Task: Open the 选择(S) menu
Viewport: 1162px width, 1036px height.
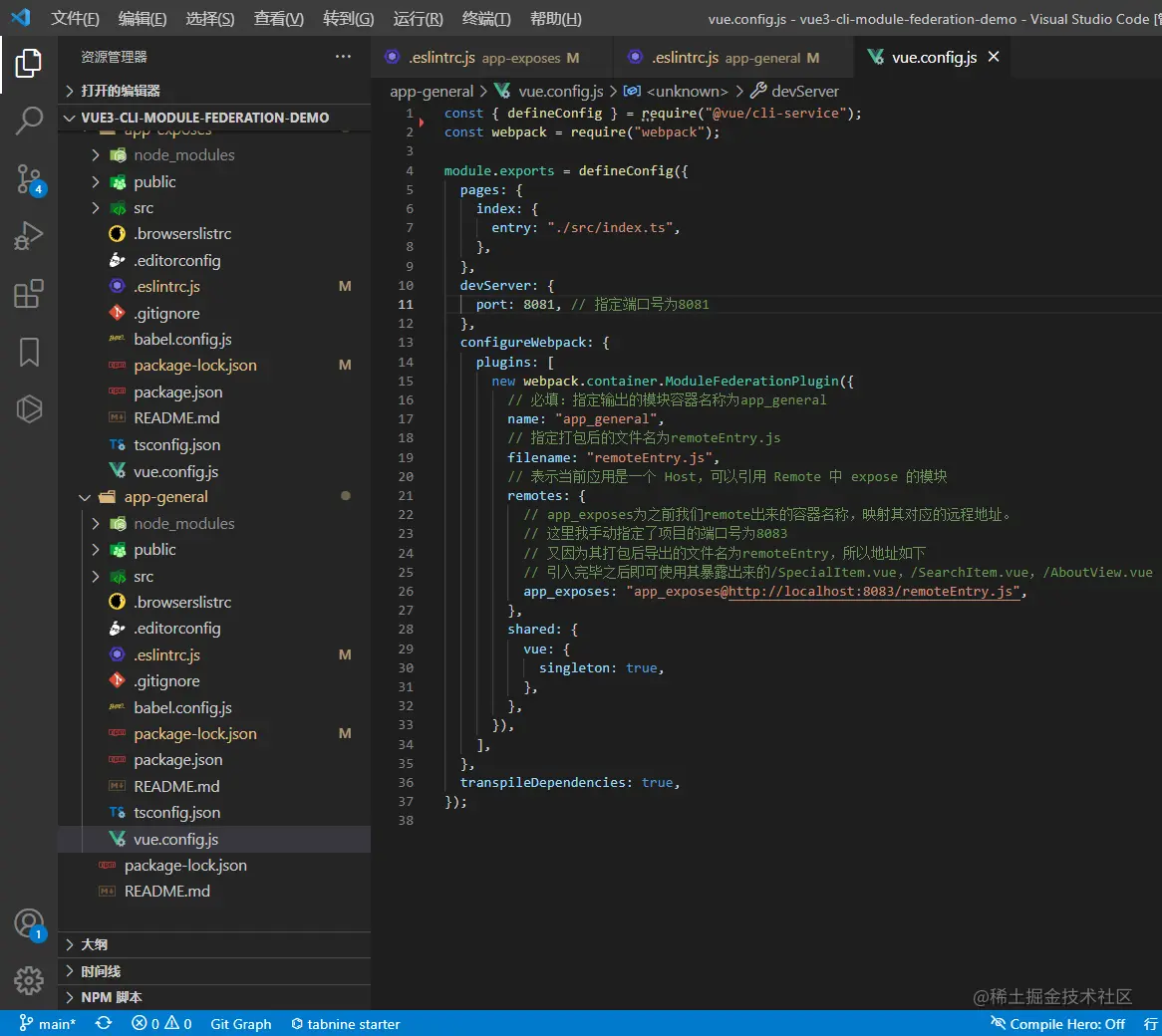Action: 209,19
